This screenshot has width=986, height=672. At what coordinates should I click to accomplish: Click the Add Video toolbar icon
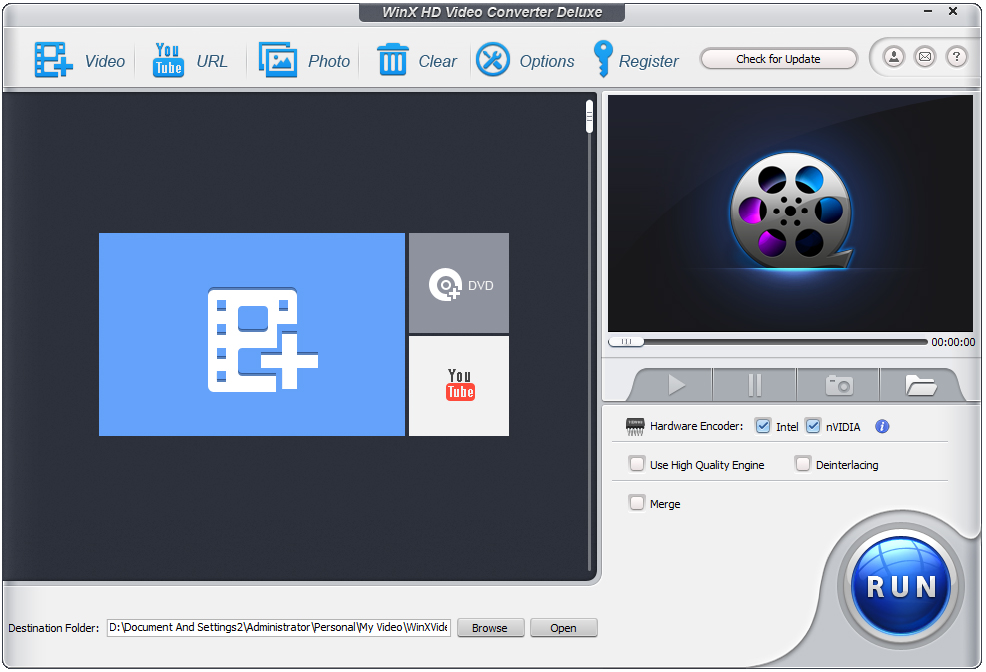(x=53, y=60)
